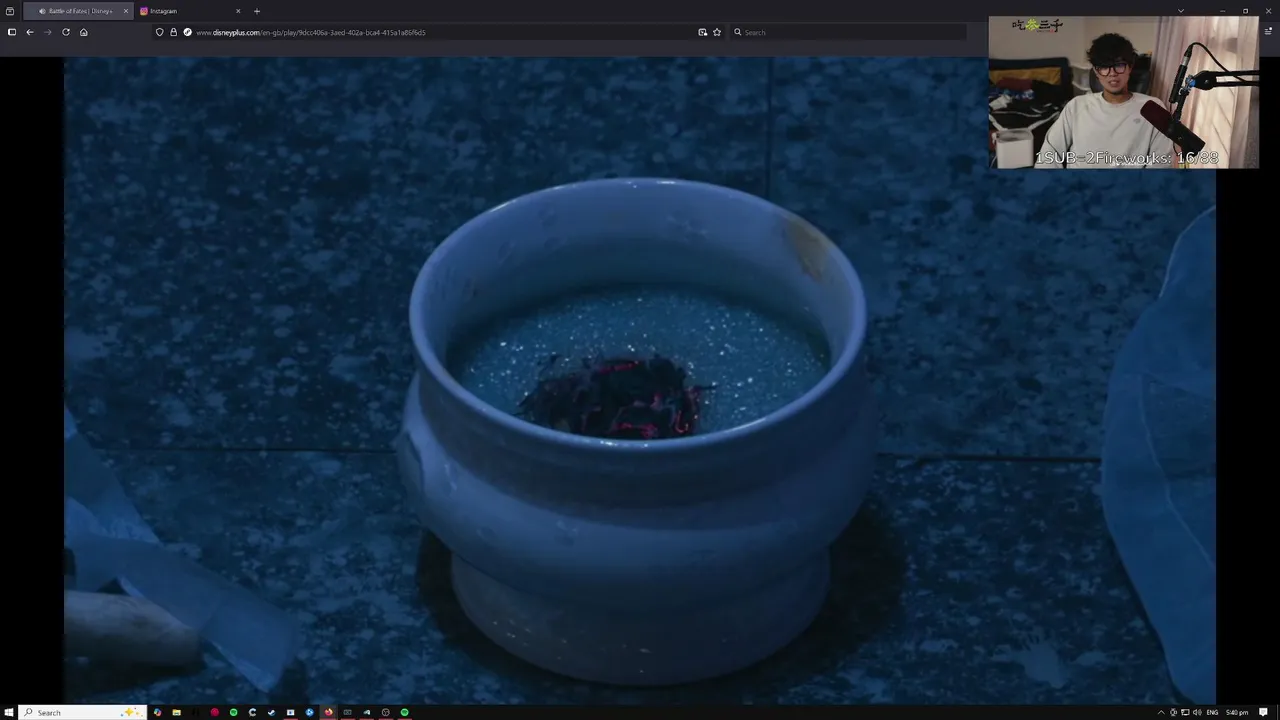Image resolution: width=1280 pixels, height=720 pixels.
Task: Close the Instagram tab
Action: pyautogui.click(x=238, y=11)
